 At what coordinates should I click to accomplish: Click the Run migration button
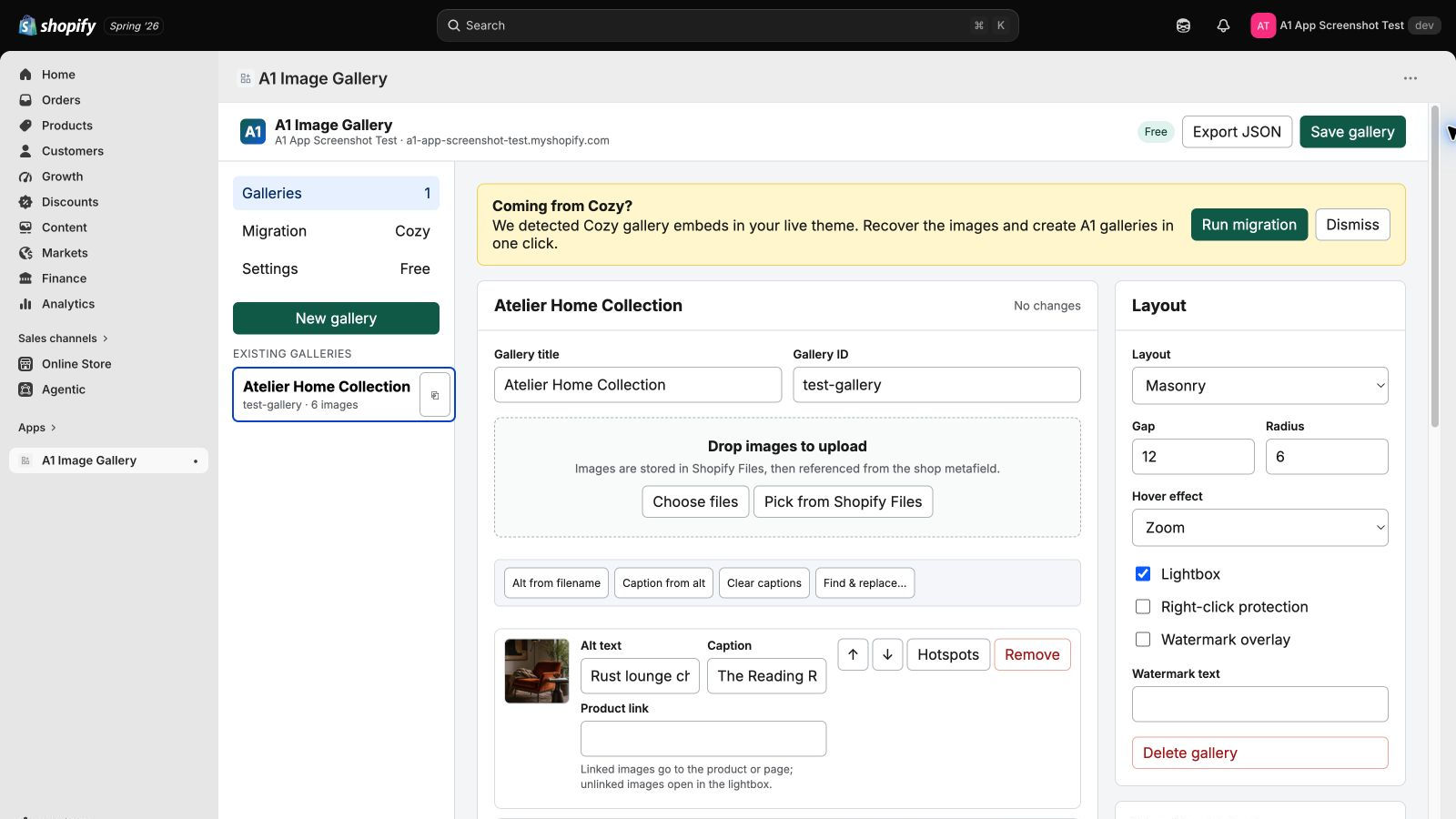point(1249,225)
